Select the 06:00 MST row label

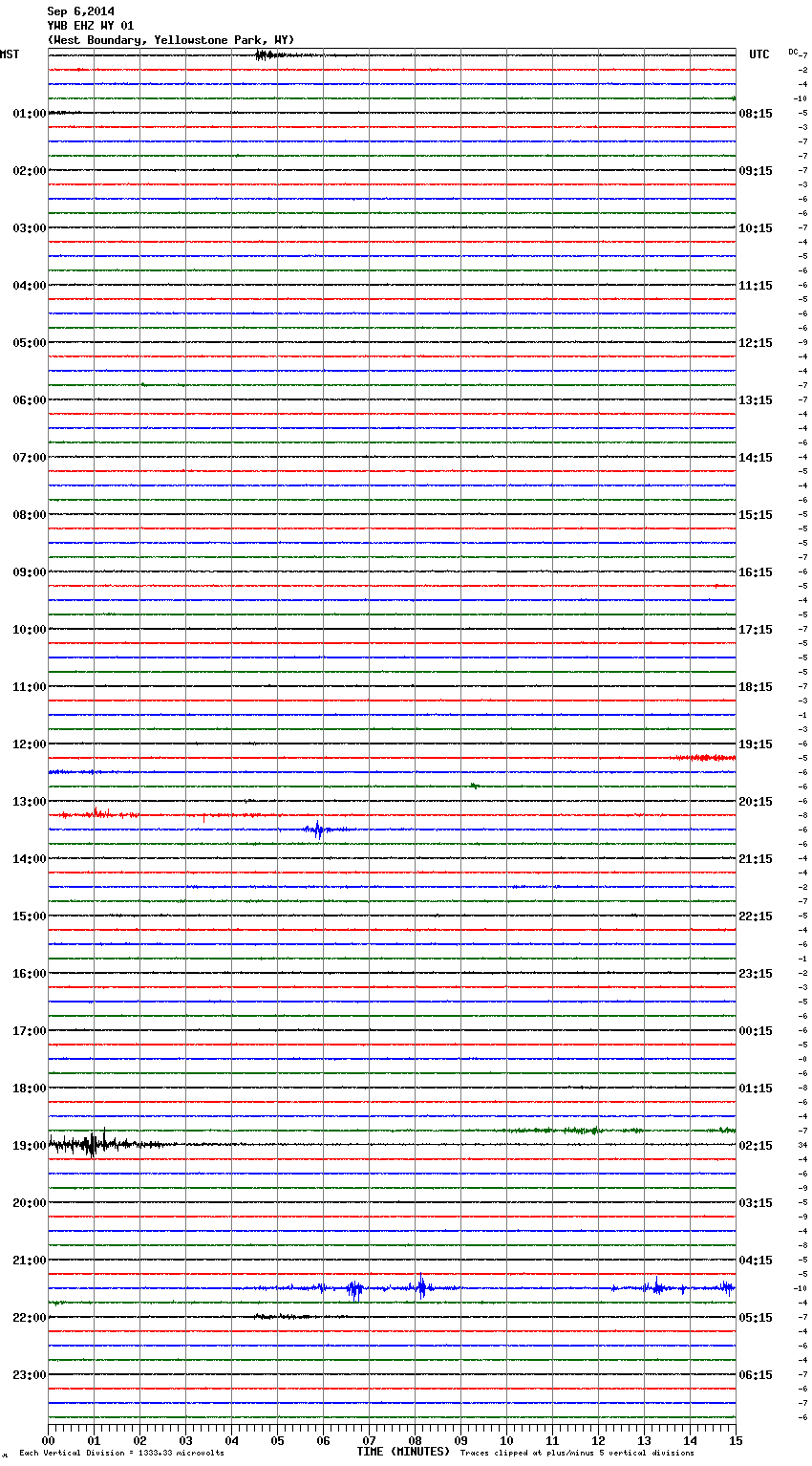(30, 400)
